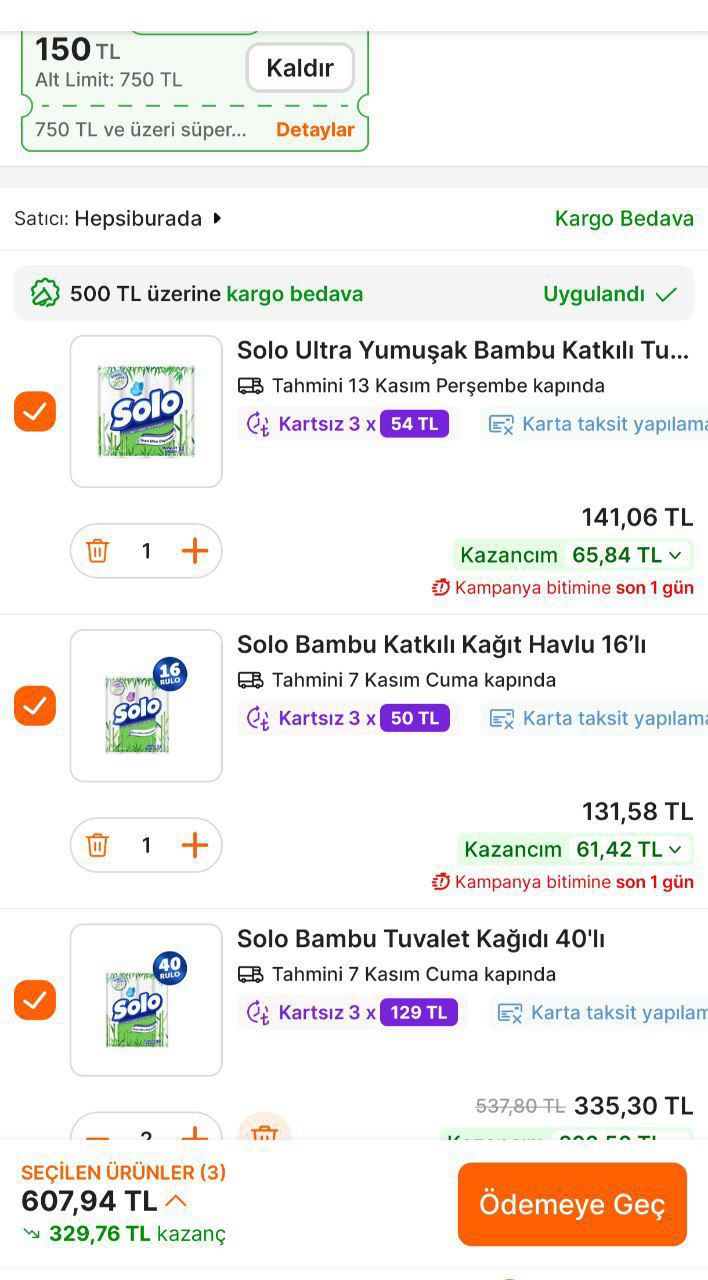Click the trash icon beside Kağıt Havlu quantity
708x1280 pixels.
(x=97, y=845)
